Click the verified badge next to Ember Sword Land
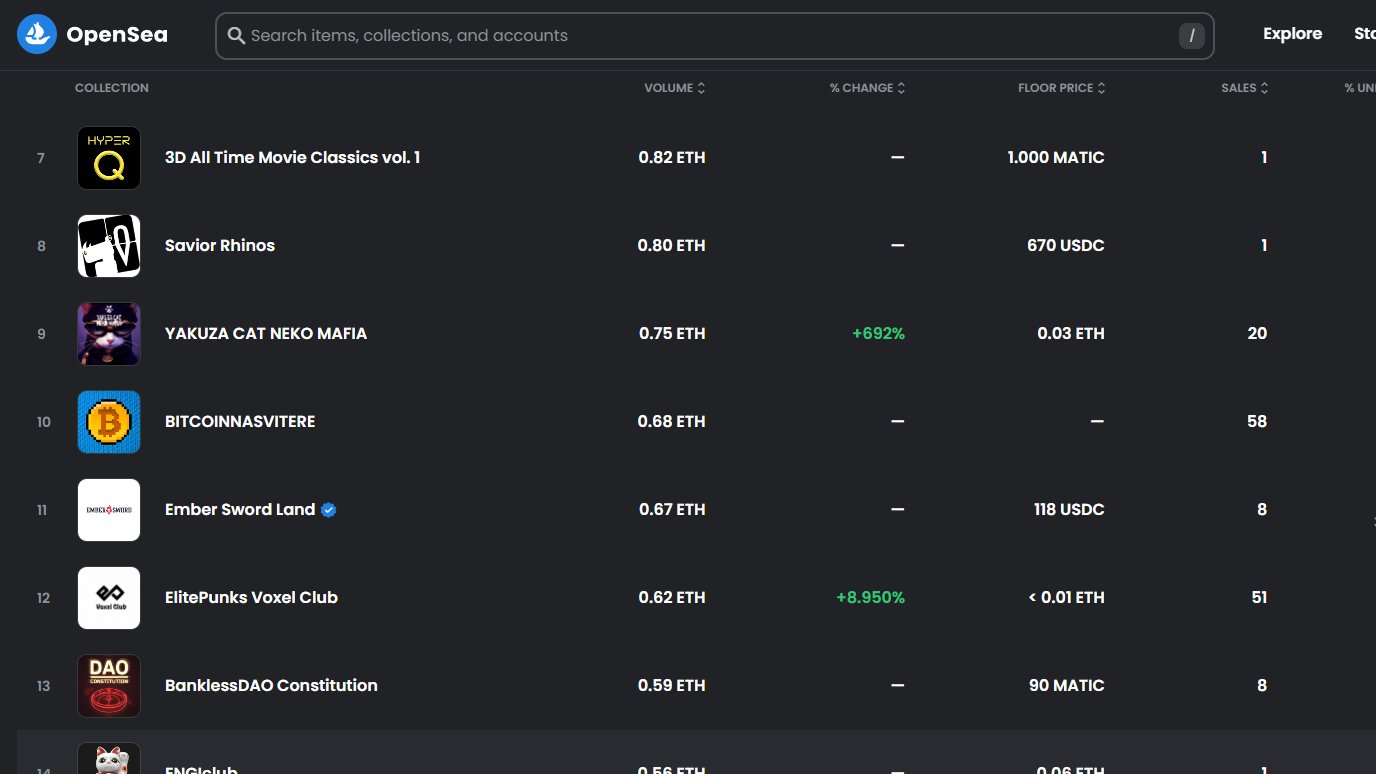The image size is (1376, 774). [x=329, y=510]
